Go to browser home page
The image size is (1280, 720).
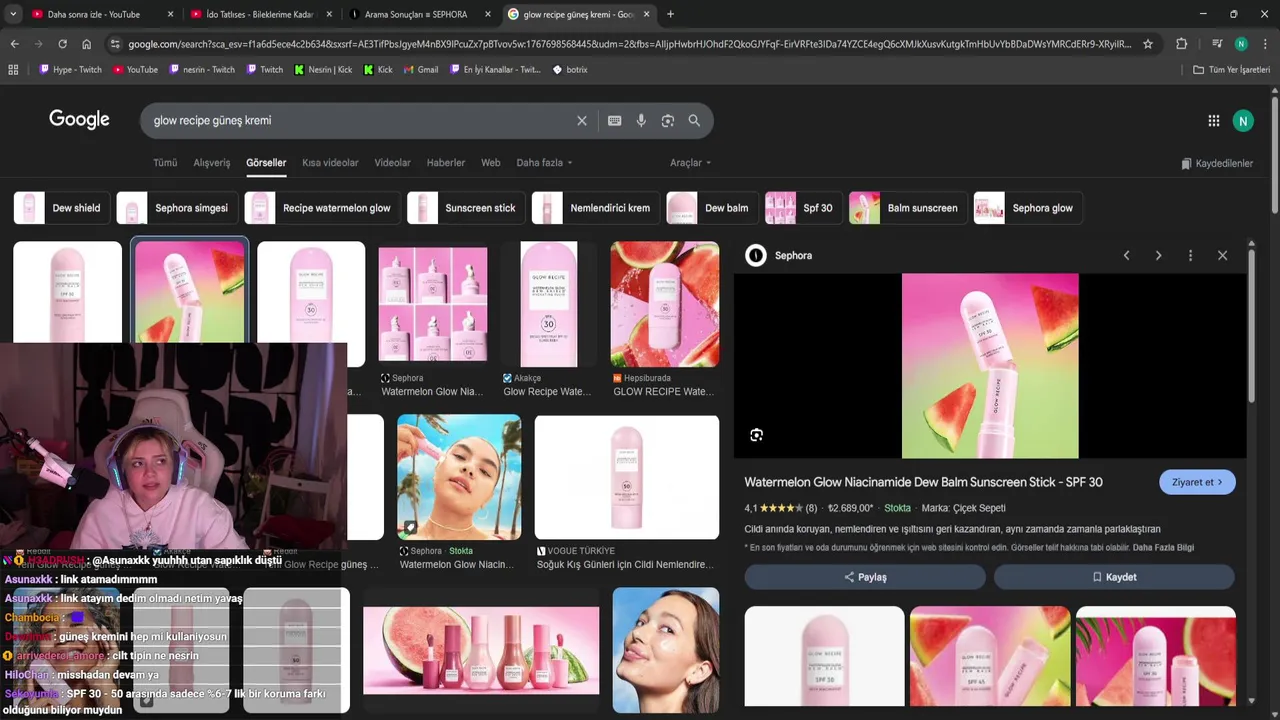tap(86, 44)
